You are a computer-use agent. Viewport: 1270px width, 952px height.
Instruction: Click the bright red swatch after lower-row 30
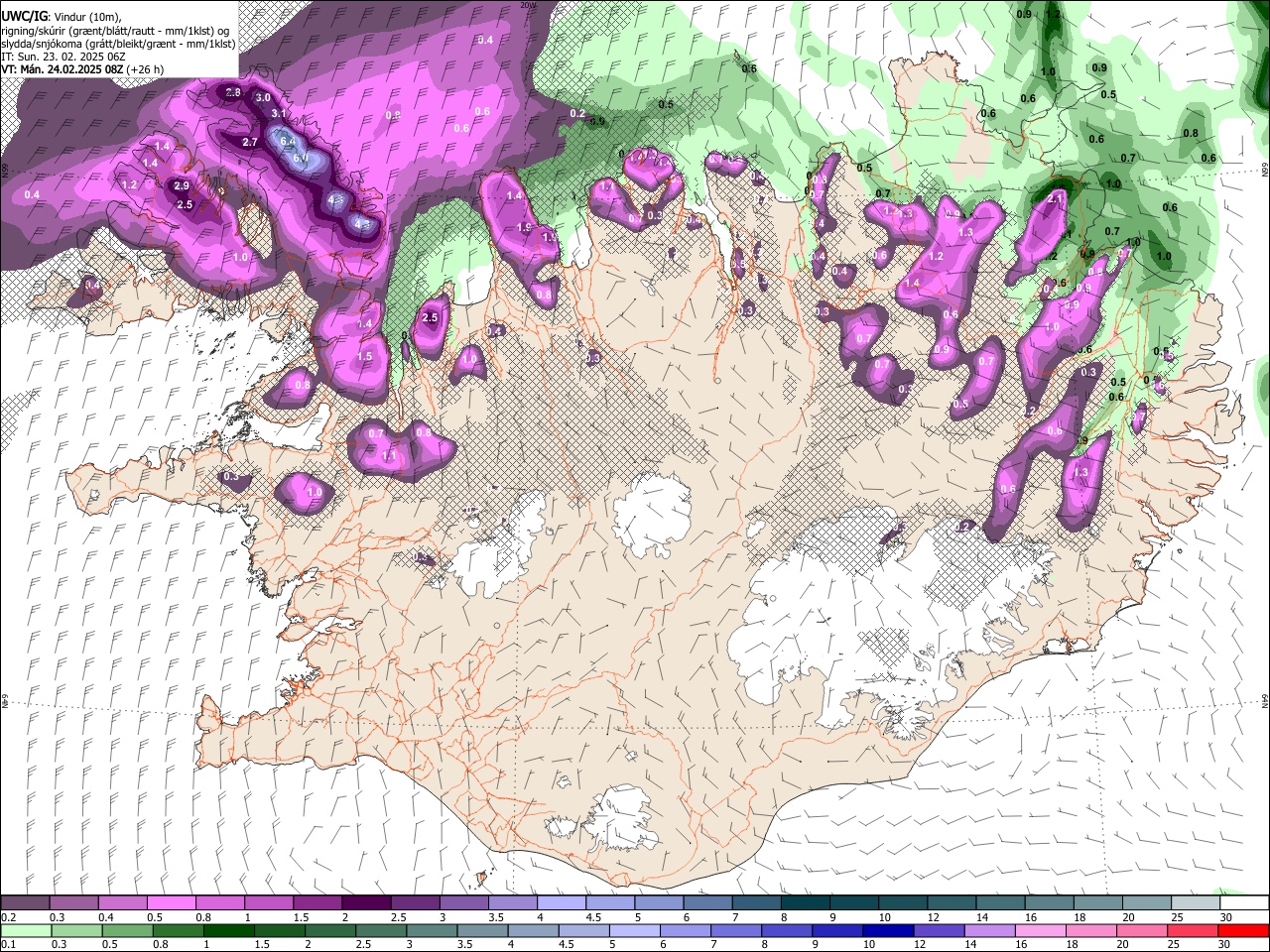pyautogui.click(x=1242, y=930)
